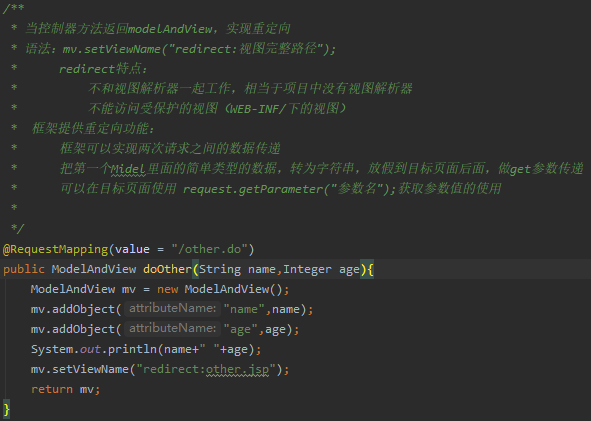
Task: Click the comment closing marker */
Action: point(17,229)
